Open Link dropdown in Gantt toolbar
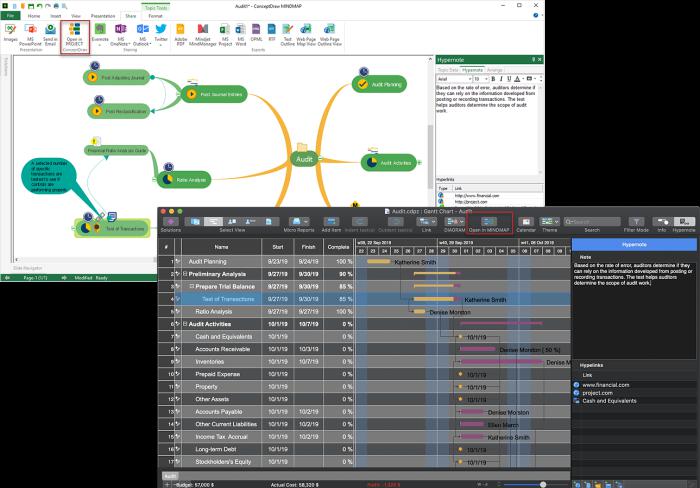This screenshot has height=488, width=700. [x=433, y=221]
